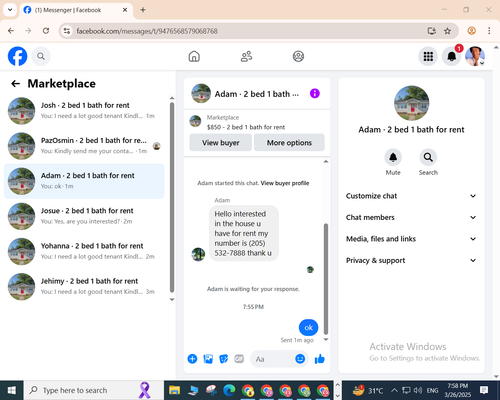Open File Explorer from taskbar
Screen dimensions: 500x400
[x=174, y=390]
